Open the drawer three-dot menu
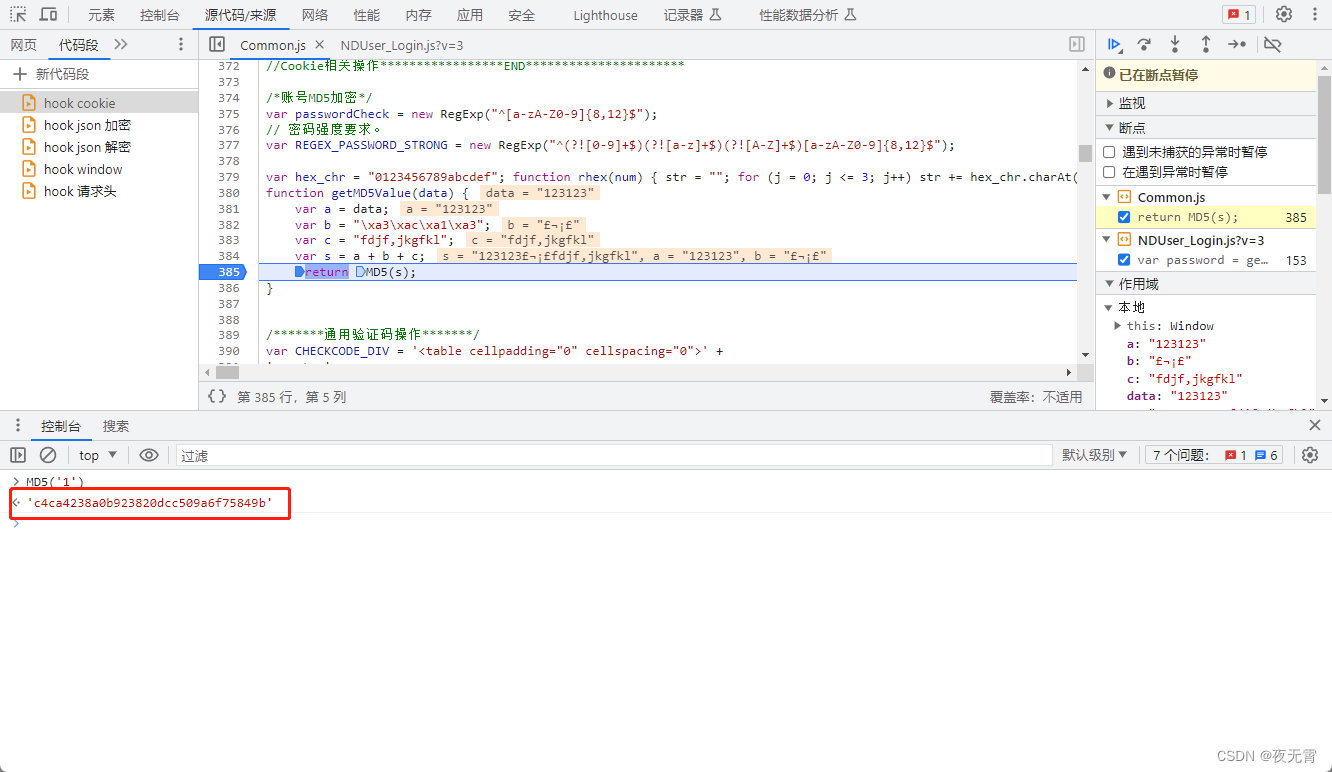Viewport: 1332px width, 772px height. pos(17,426)
